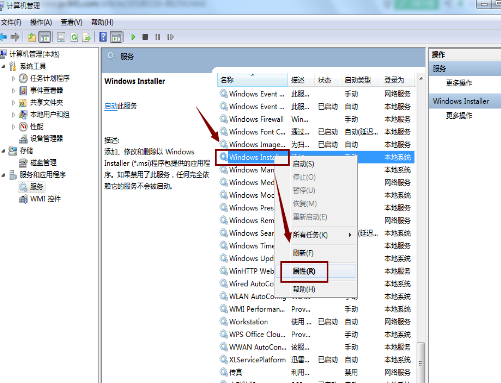
Task: Click the Restart Service toolbar icon
Action: pyautogui.click(x=171, y=37)
